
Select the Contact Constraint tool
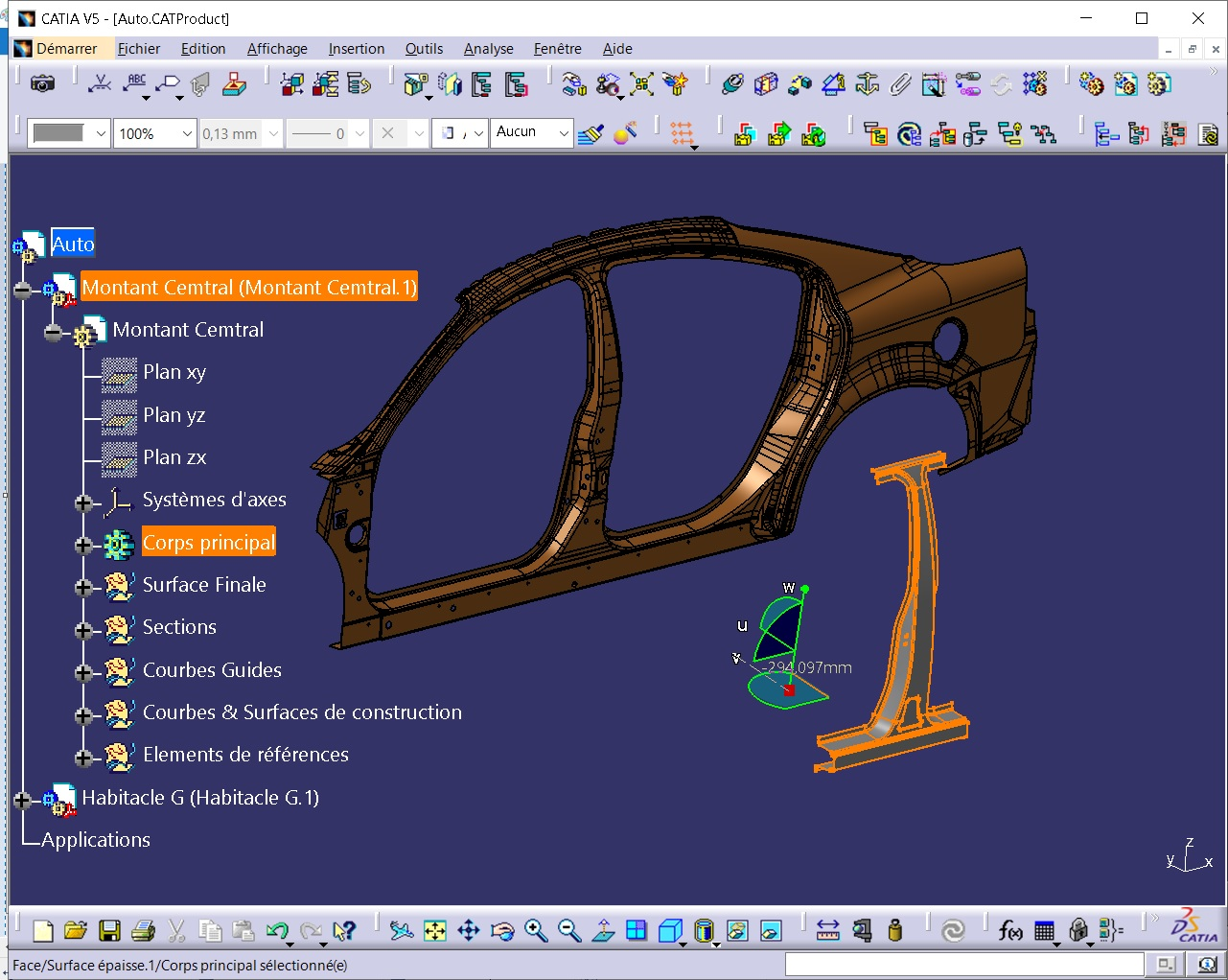766,84
